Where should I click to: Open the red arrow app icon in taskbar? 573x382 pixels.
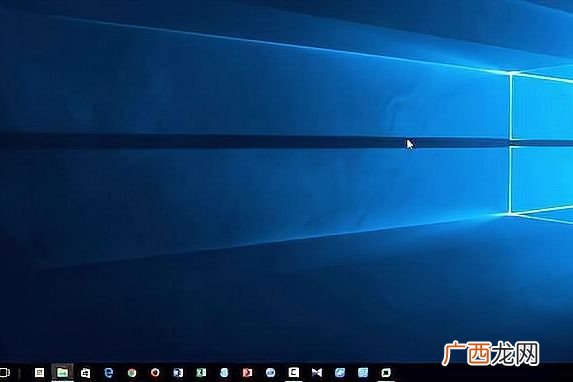point(247,372)
